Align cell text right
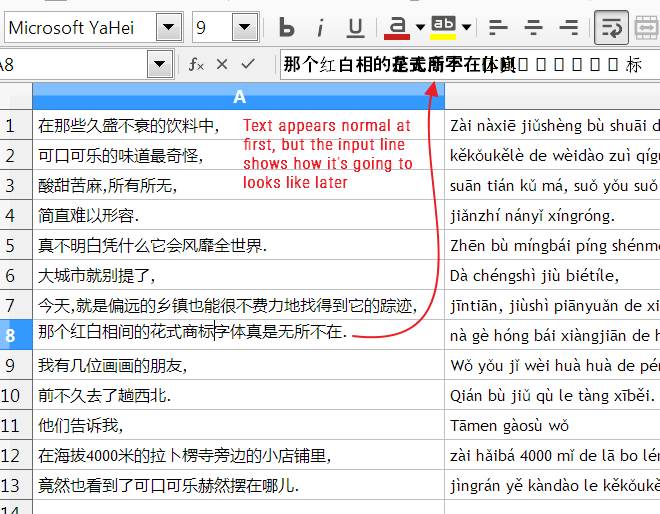This screenshot has height=514, width=660. pos(569,28)
